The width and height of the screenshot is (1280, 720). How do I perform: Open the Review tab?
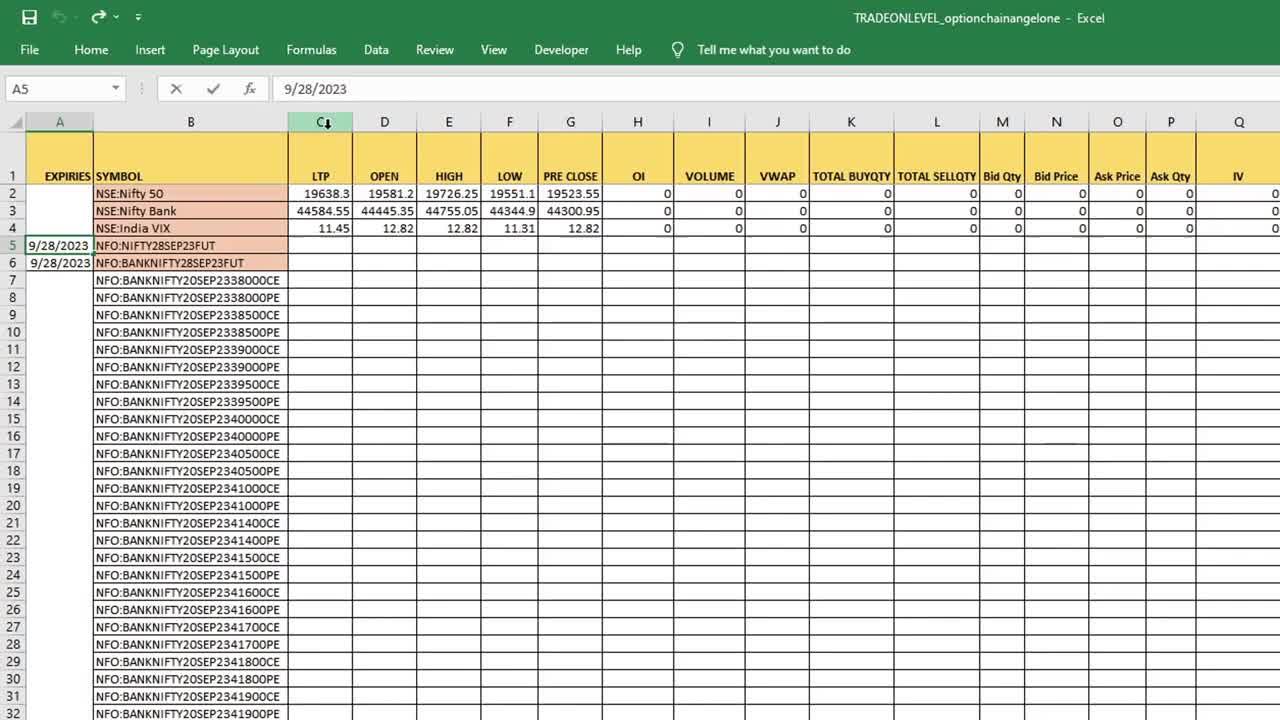coord(435,49)
